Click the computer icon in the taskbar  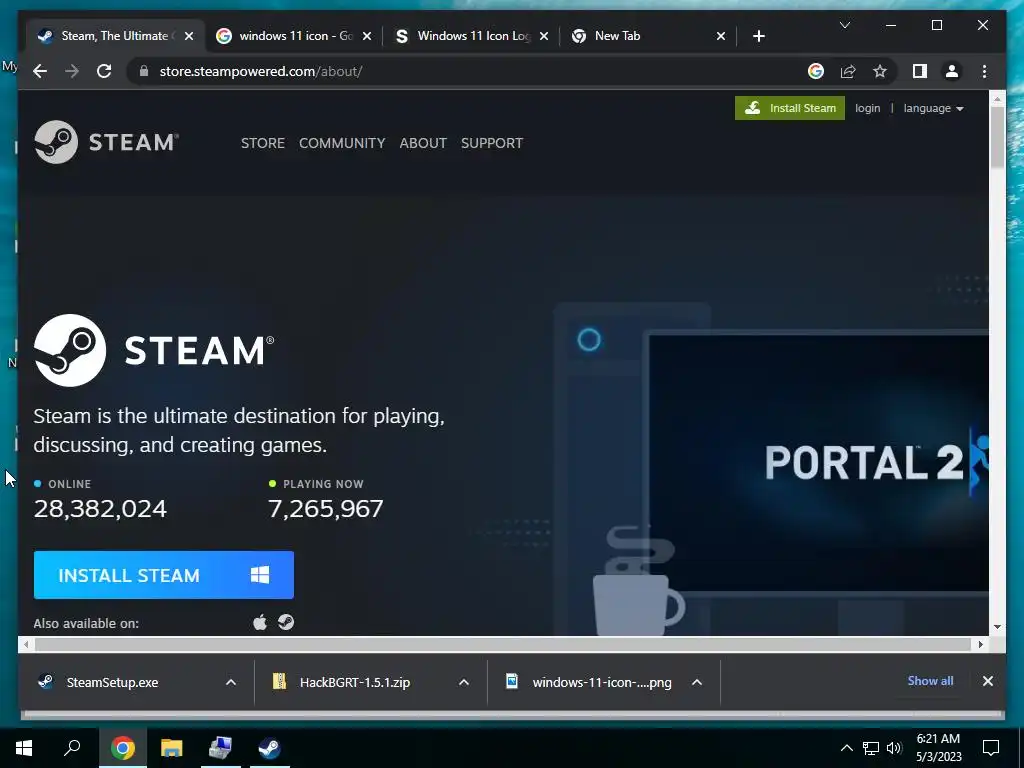click(x=220, y=748)
